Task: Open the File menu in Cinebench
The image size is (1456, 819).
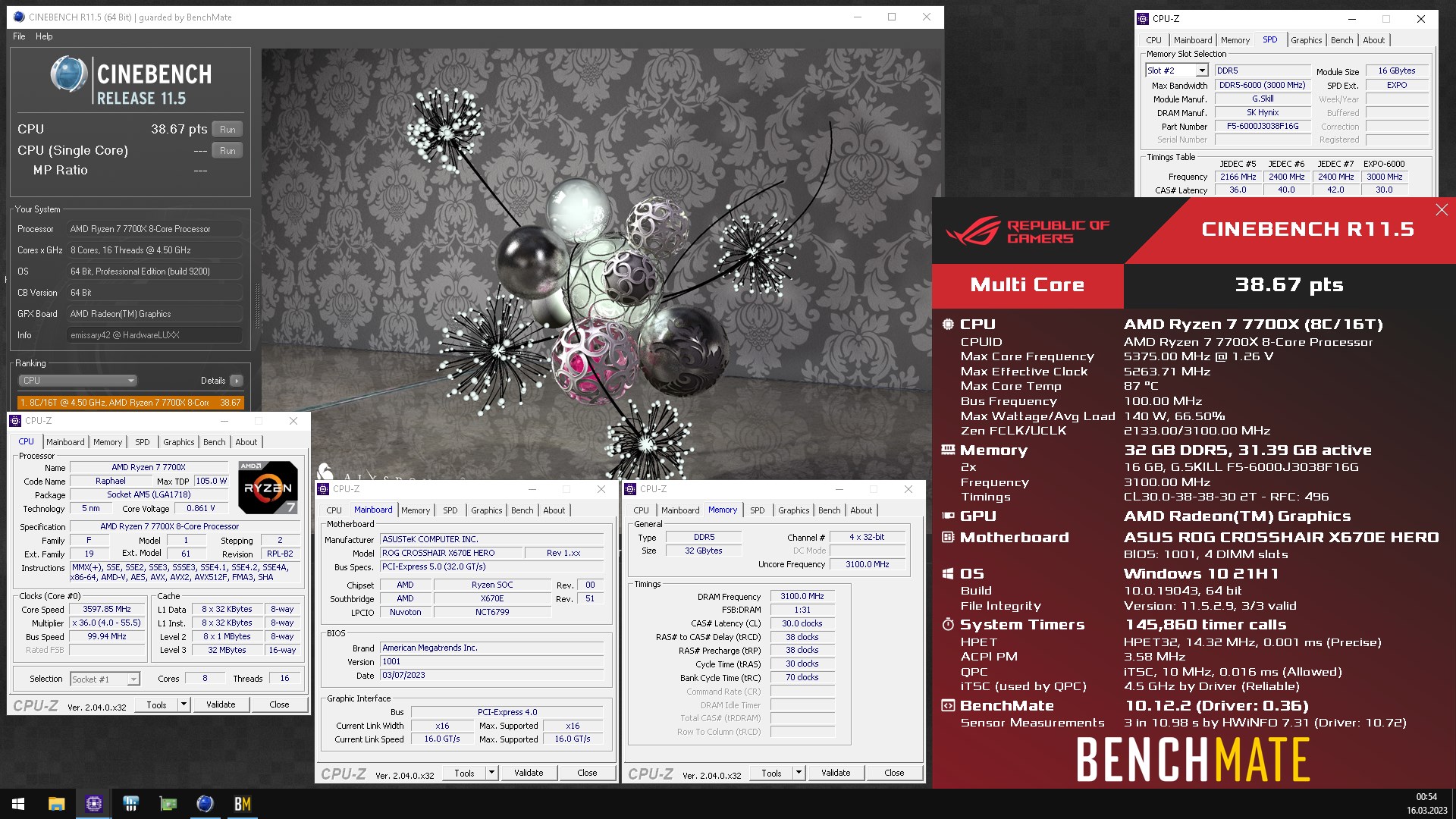Action: [x=19, y=36]
